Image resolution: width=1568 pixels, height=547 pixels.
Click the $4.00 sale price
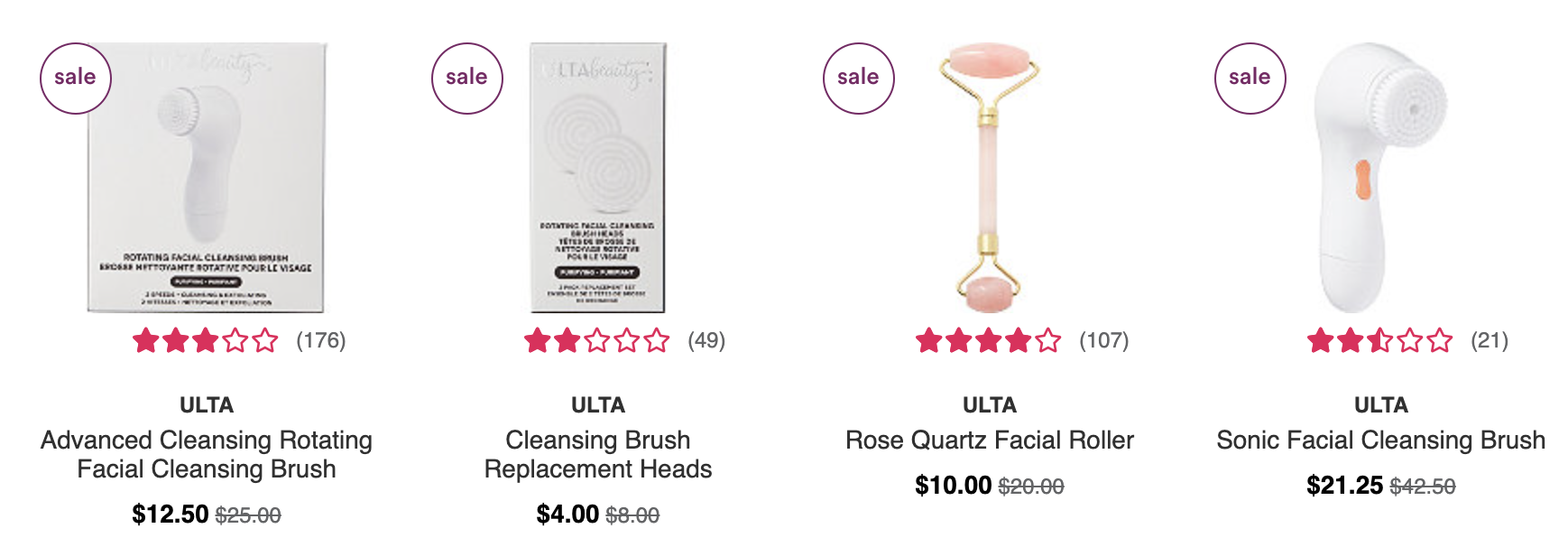(x=567, y=515)
